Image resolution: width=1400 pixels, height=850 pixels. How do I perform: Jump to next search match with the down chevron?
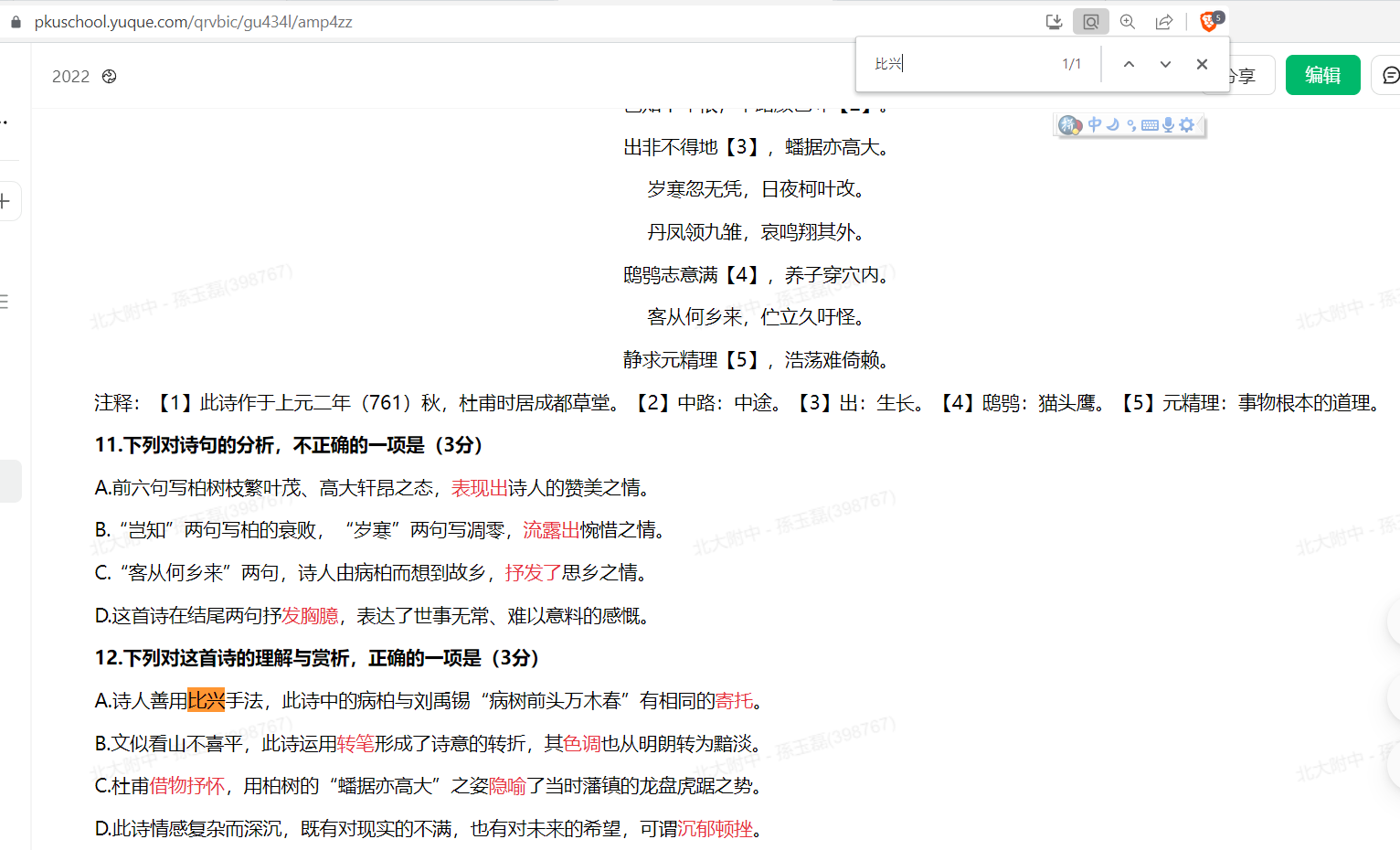1164,64
